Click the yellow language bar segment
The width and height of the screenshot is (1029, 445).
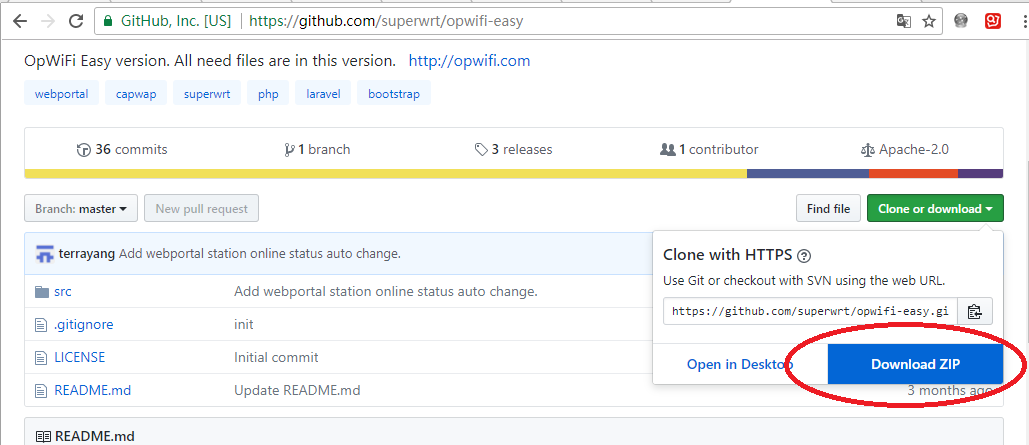click(385, 174)
